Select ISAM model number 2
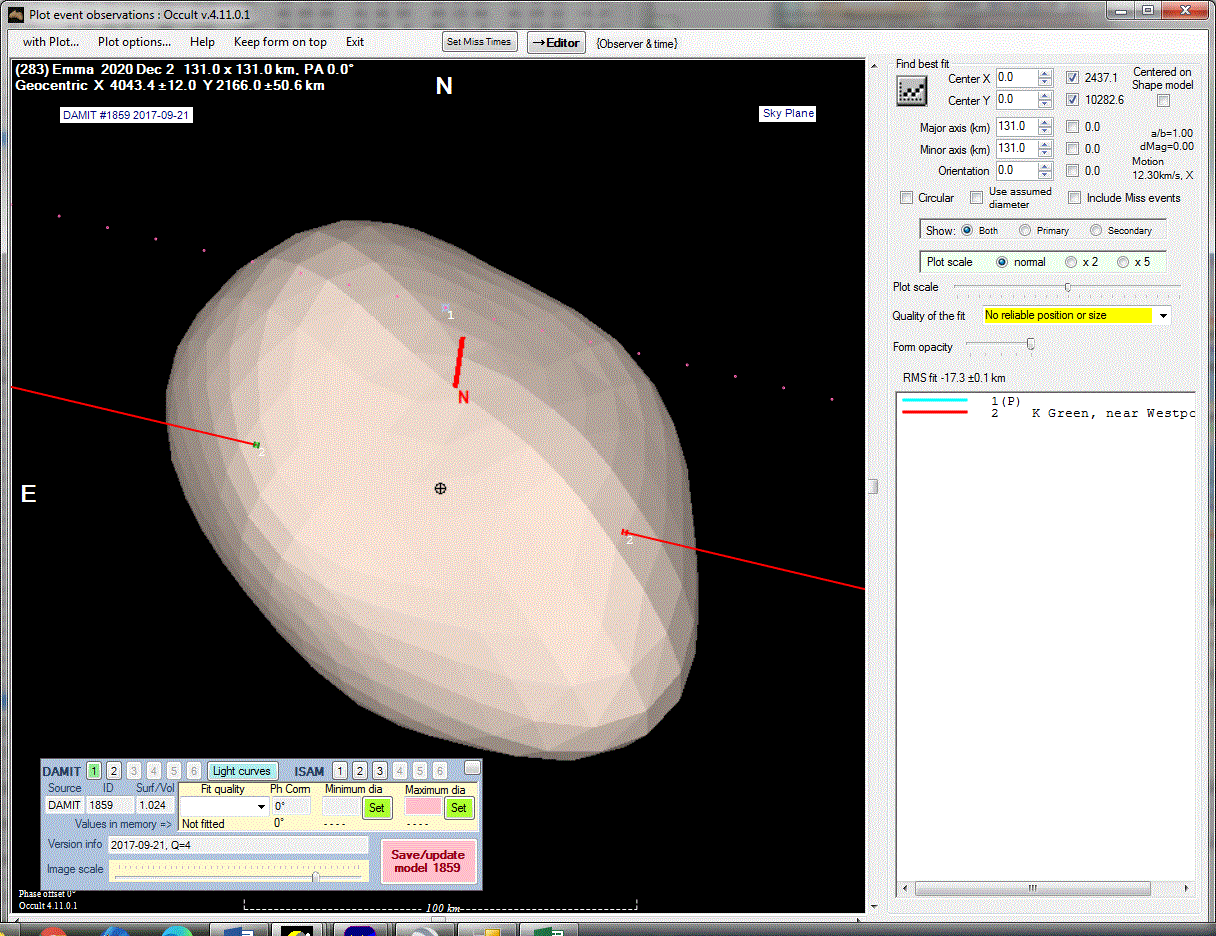Image resolution: width=1216 pixels, height=936 pixels. (360, 771)
